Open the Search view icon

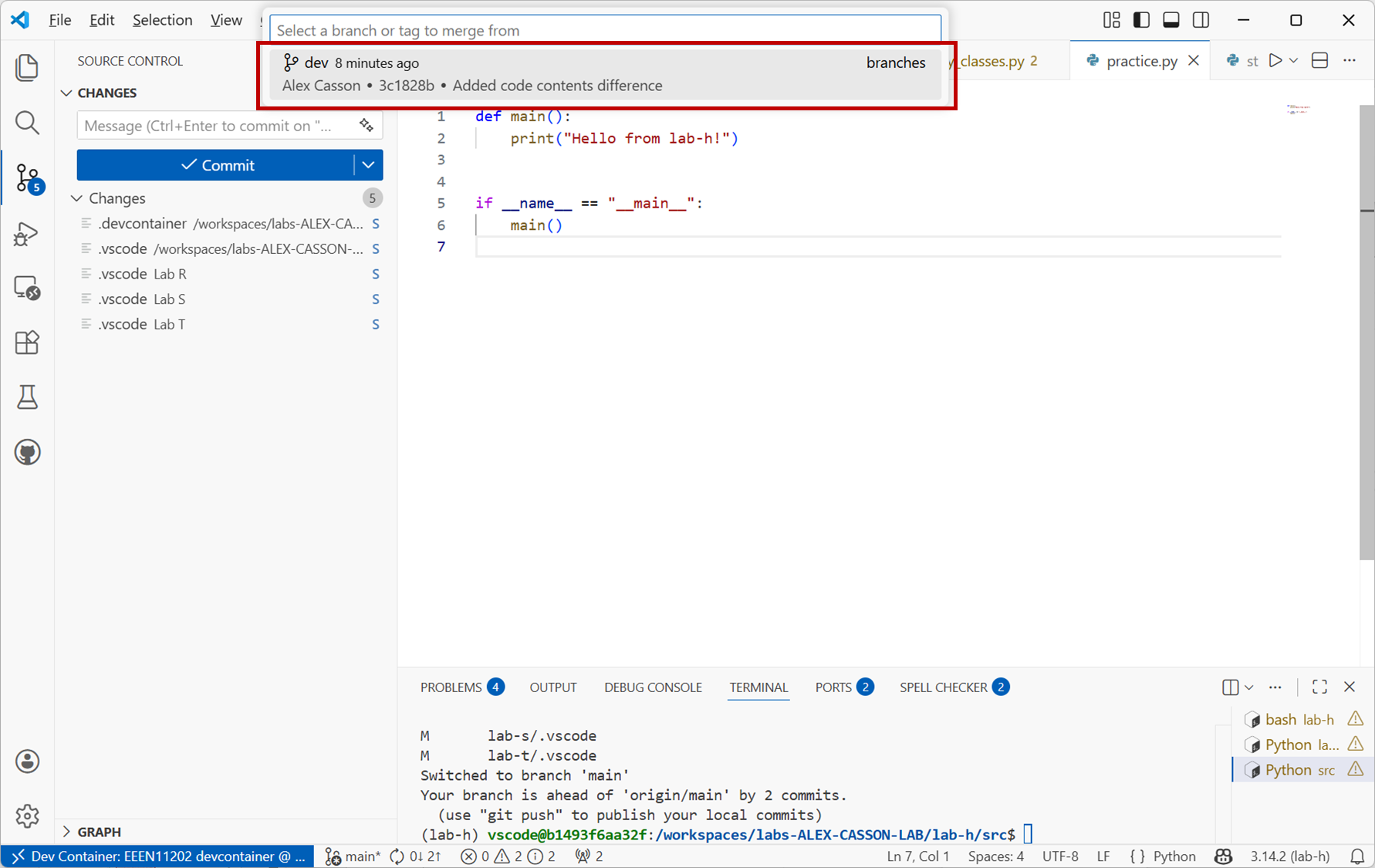tap(27, 123)
